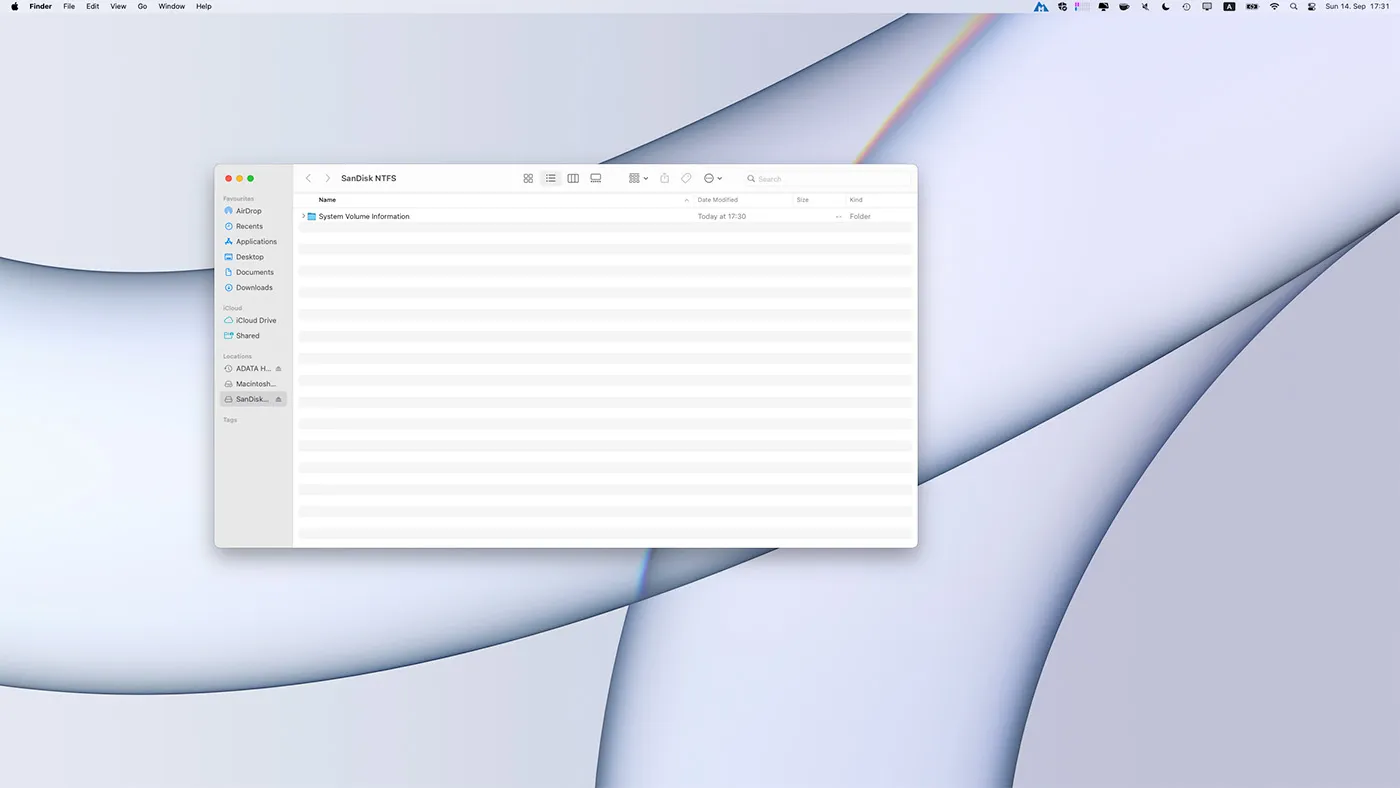This screenshot has height=788, width=1400.
Task: Expand the System Volume Information folder
Action: tap(303, 216)
